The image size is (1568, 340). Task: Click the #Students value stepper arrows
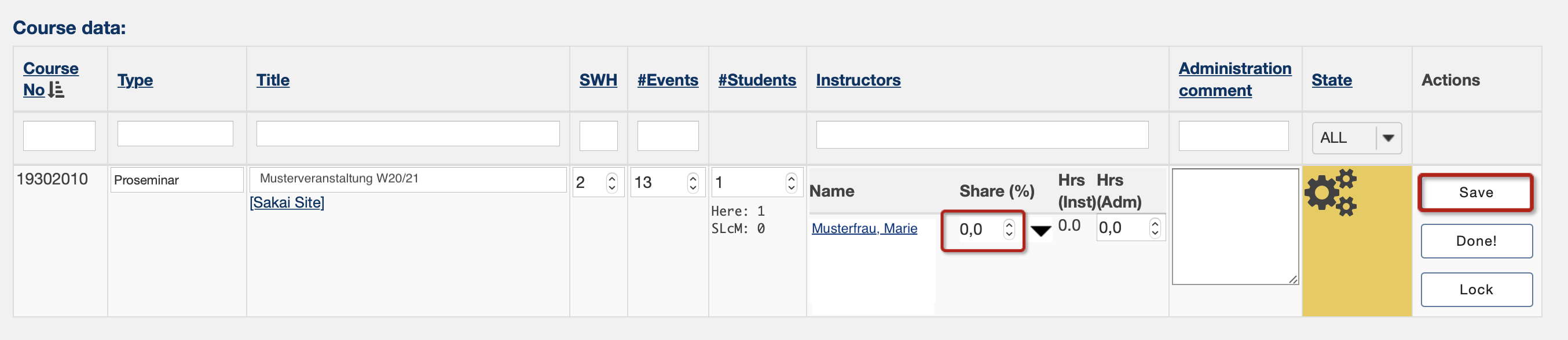(x=792, y=183)
